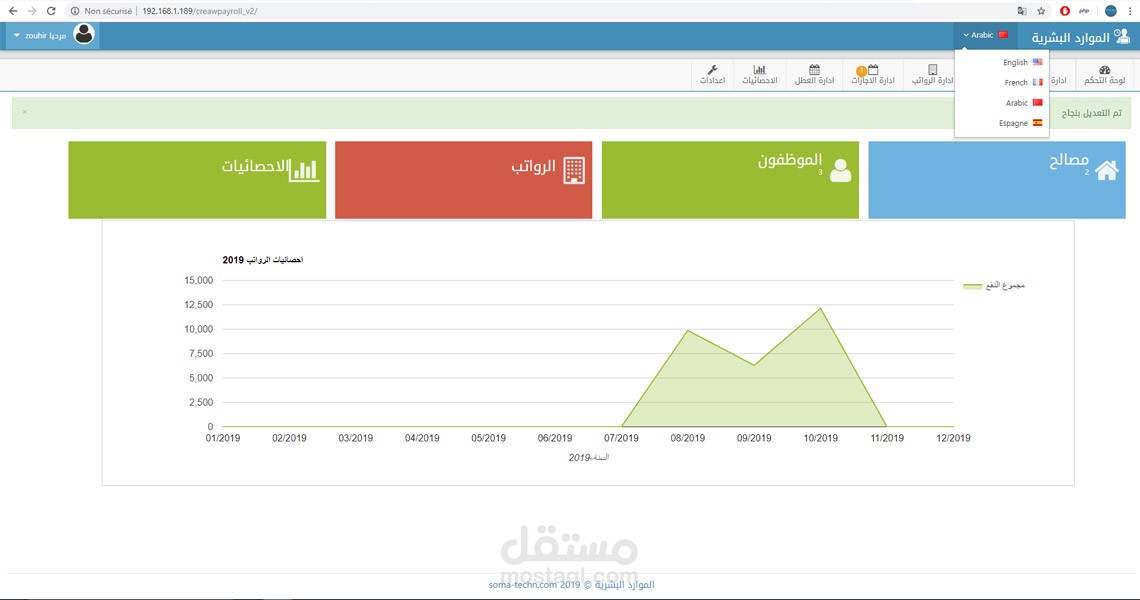Click the 08/2019 data point on chart
The image size is (1140, 600).
(x=688, y=330)
